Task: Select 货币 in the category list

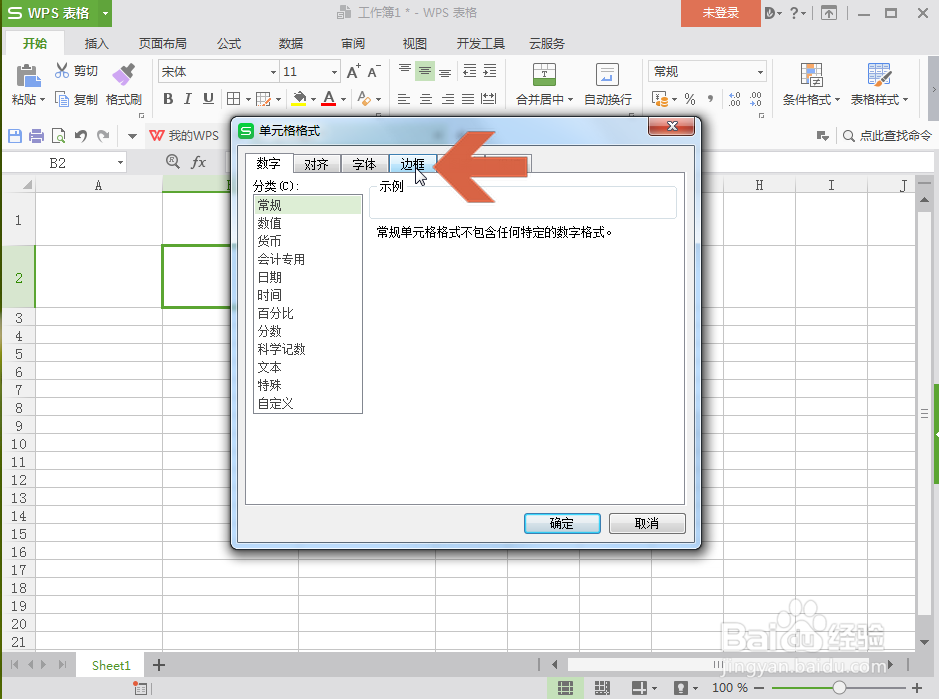Action: click(270, 240)
